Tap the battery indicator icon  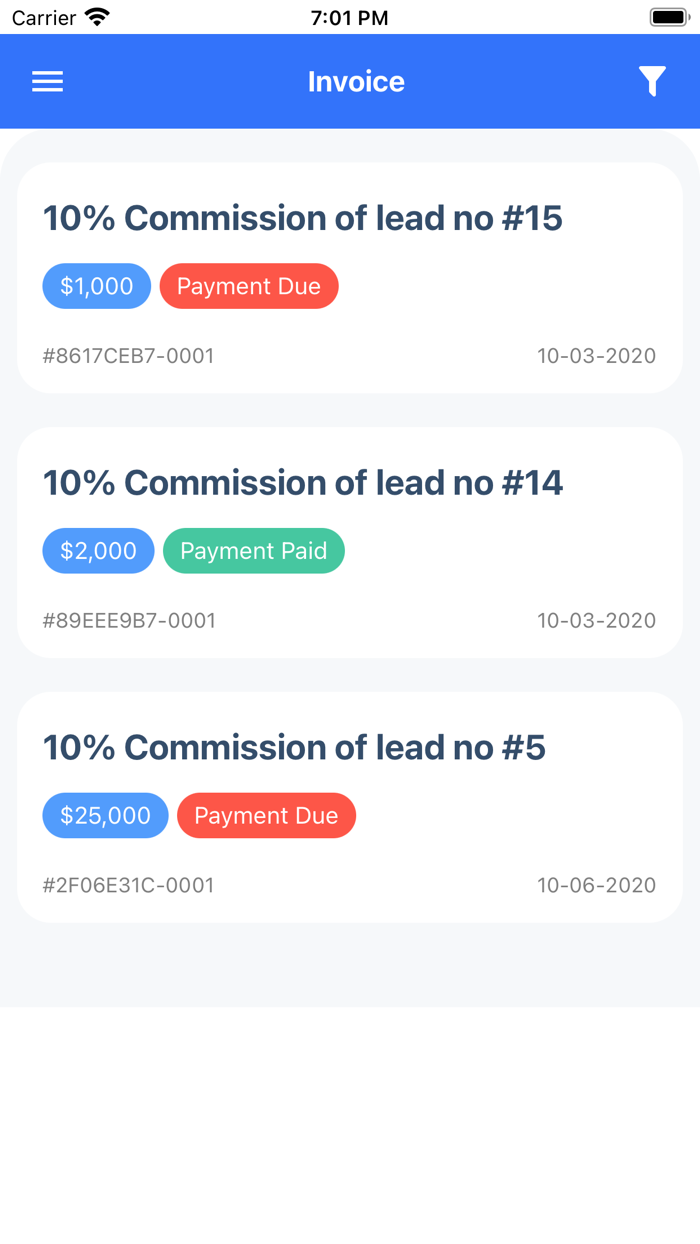coord(669,17)
